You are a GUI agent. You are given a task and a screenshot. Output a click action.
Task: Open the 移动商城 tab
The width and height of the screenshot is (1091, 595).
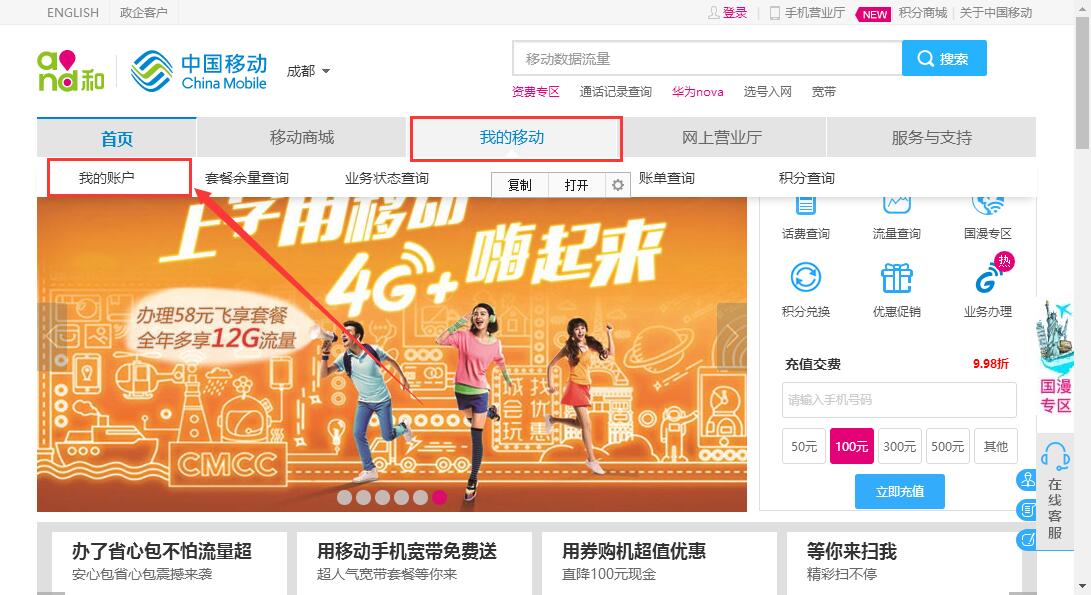point(302,138)
